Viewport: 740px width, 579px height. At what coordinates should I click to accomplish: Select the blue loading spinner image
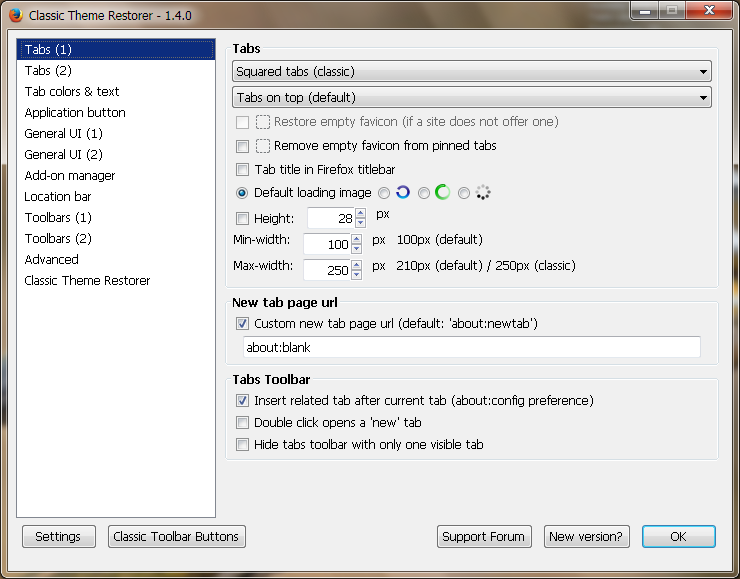[x=403, y=193]
